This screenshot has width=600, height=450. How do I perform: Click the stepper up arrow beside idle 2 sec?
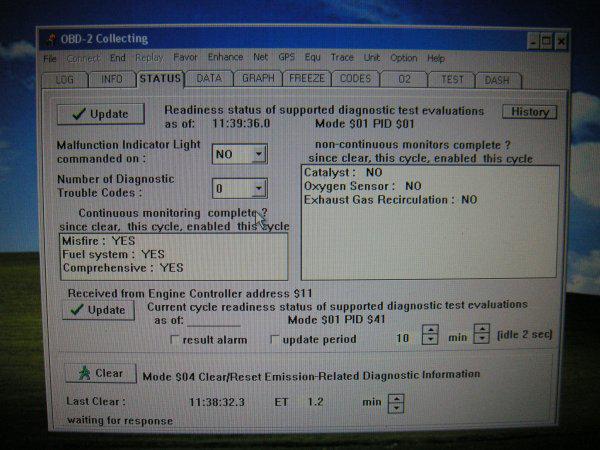[x=482, y=329]
